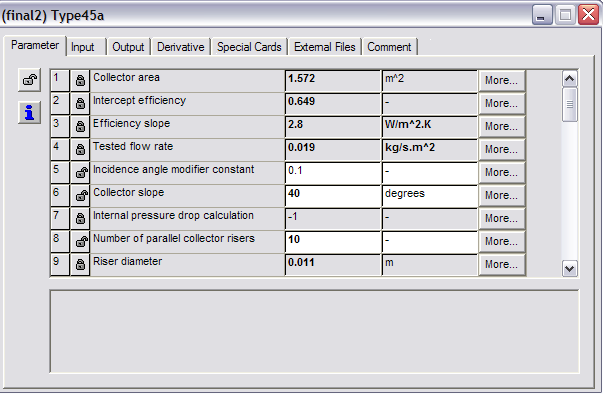603x394 pixels.
Task: Switch to the Parameter tab
Action: tap(35, 45)
